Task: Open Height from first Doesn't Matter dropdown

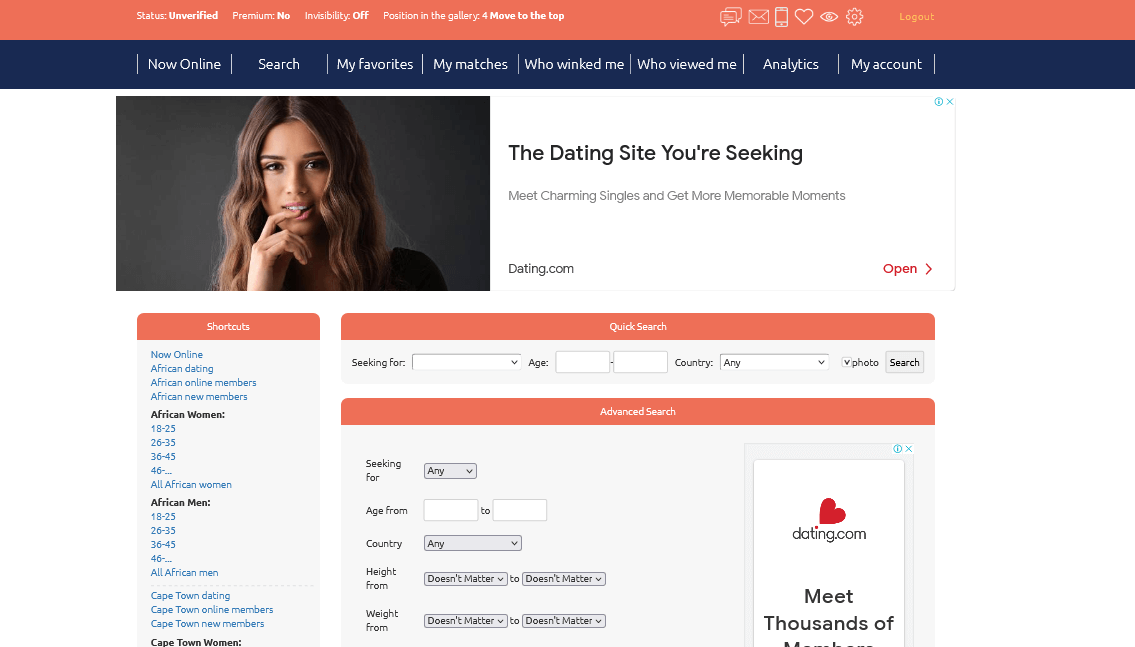Action: tap(465, 579)
